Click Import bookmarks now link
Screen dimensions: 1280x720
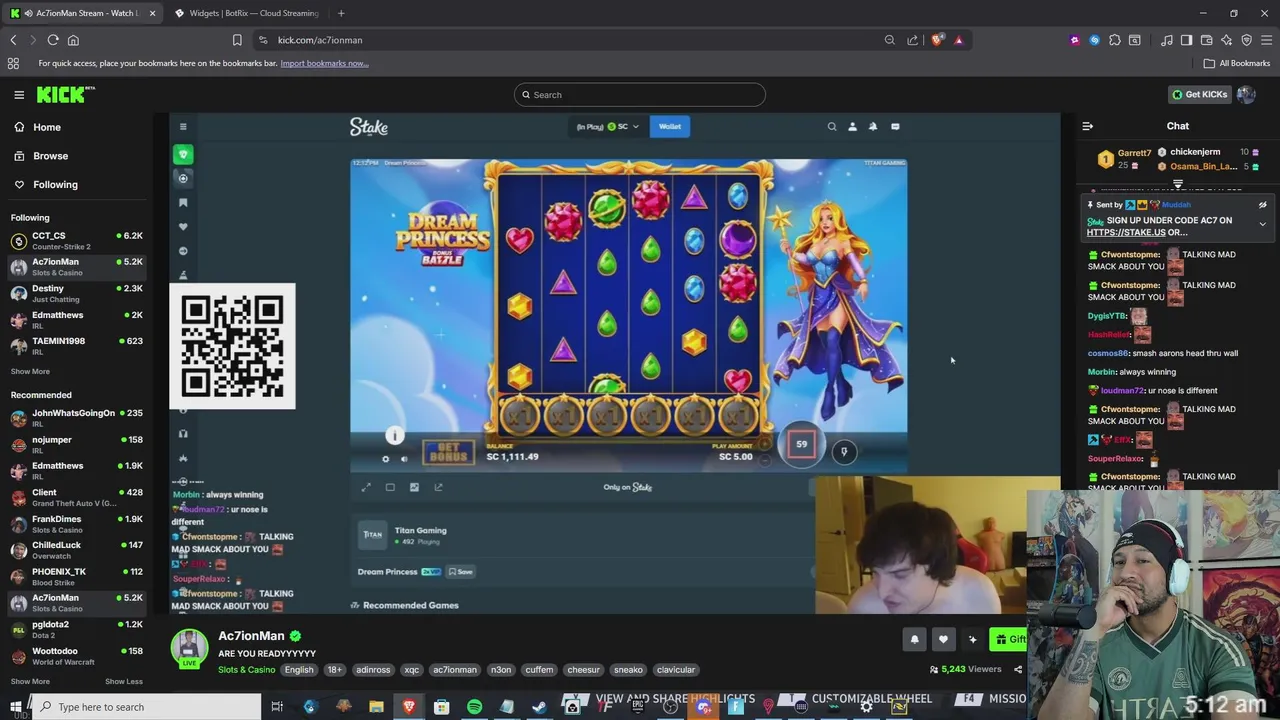pos(324,63)
